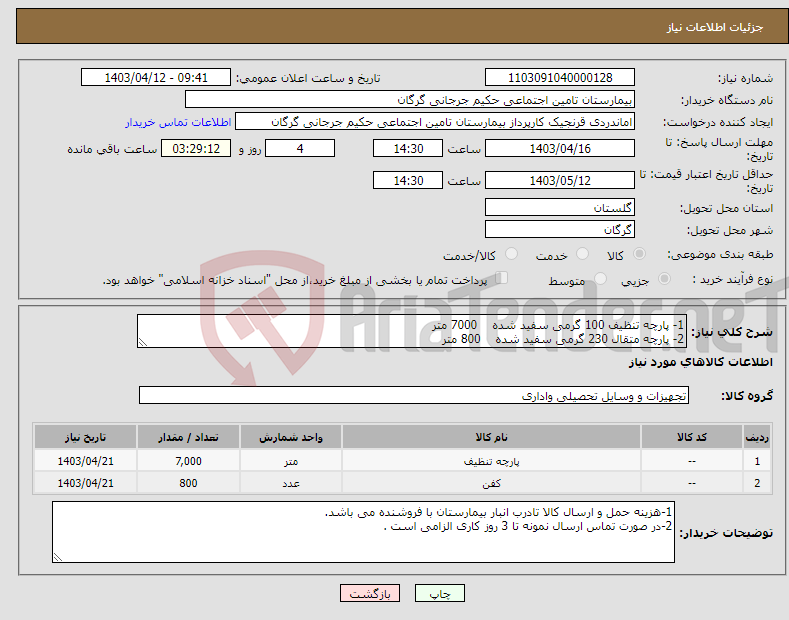Select the متوسط purchase type radio
The width and height of the screenshot is (789, 620).
[600, 278]
